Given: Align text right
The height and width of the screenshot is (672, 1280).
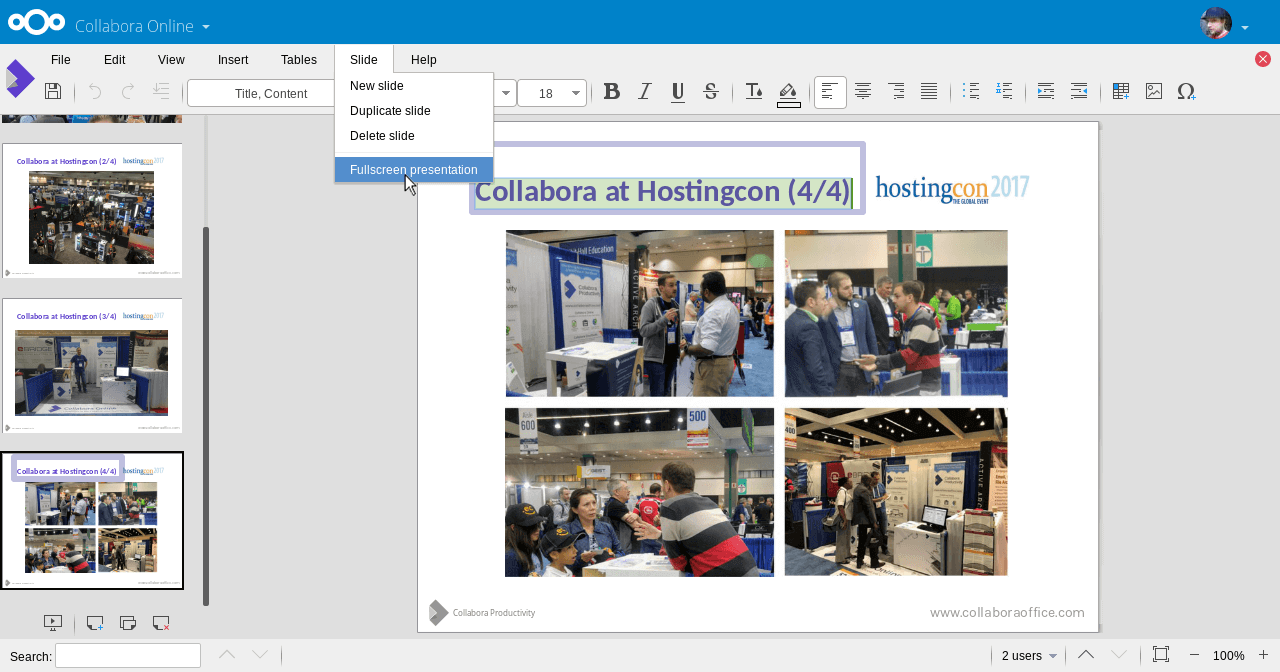Looking at the screenshot, I should (896, 92).
